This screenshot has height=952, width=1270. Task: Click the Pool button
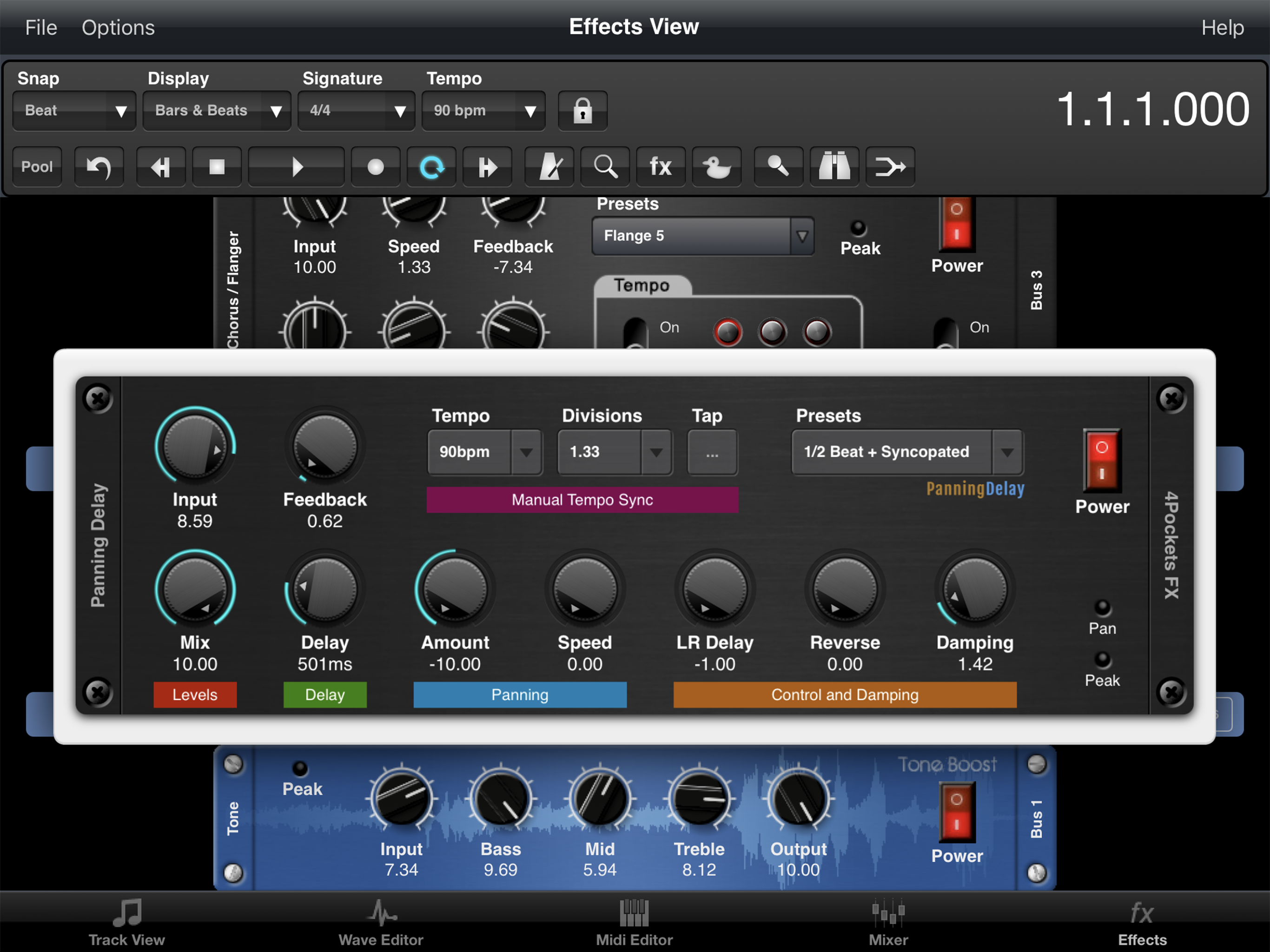tap(37, 167)
